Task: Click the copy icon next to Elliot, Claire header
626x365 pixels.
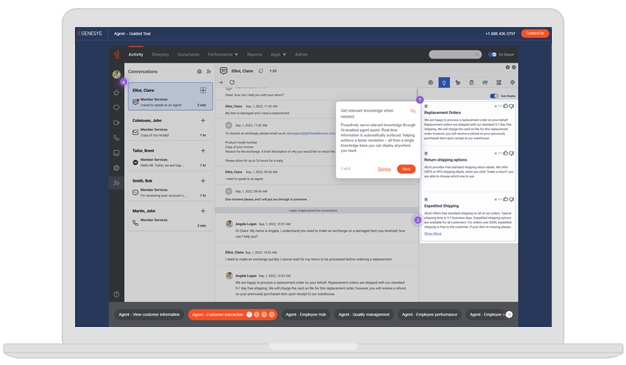Action: [x=261, y=71]
